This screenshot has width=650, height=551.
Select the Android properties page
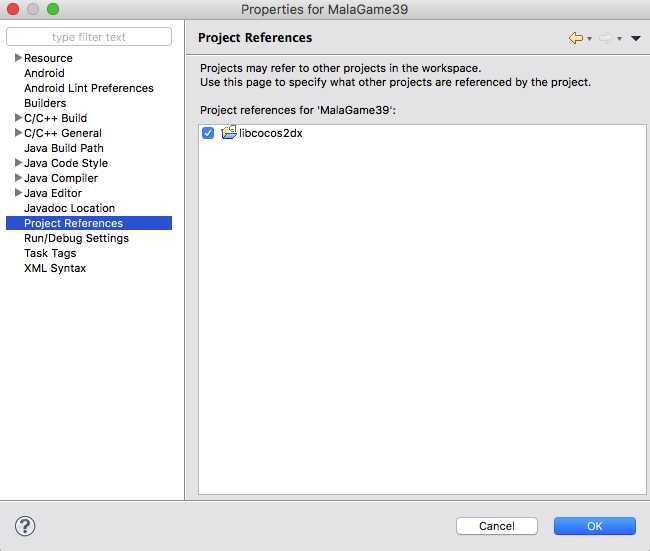pos(44,73)
